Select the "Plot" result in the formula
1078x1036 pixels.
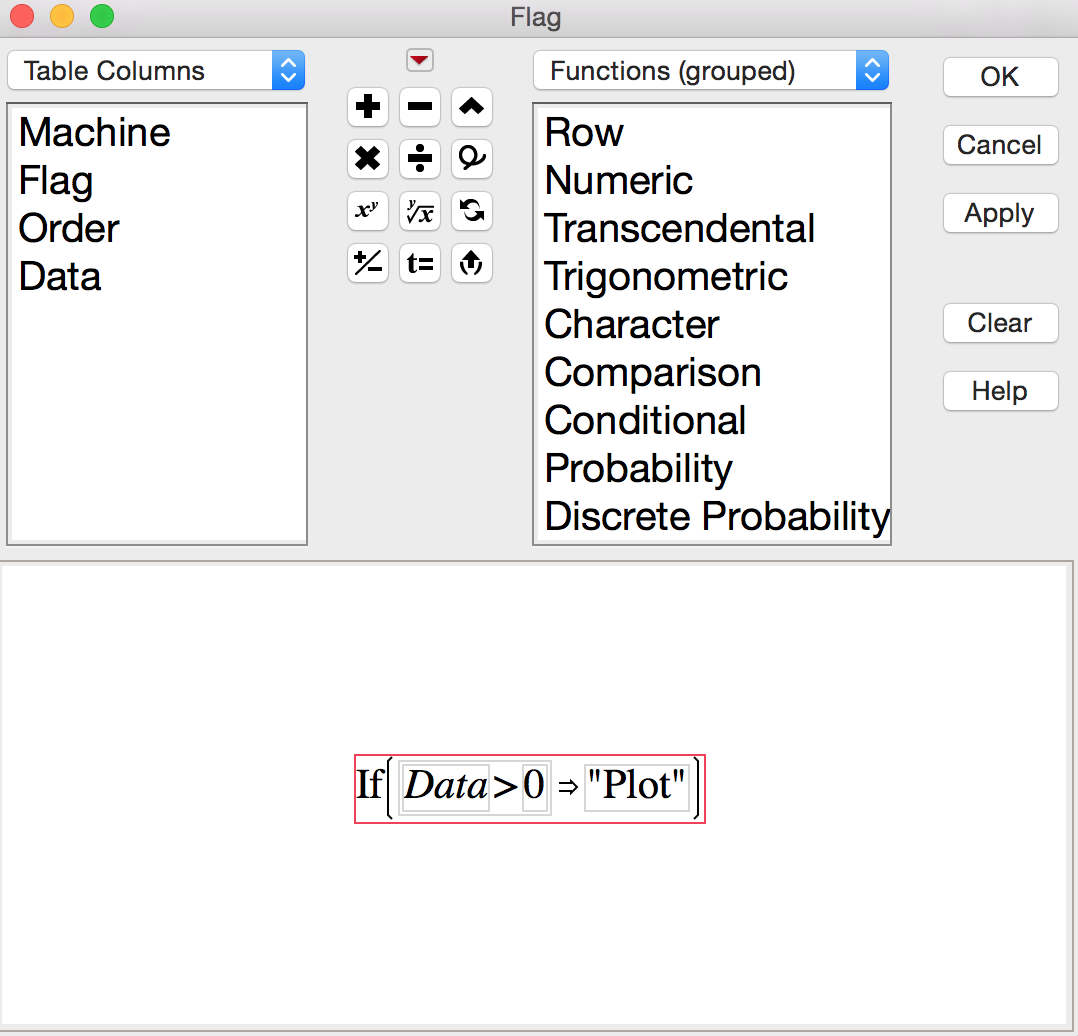(637, 787)
